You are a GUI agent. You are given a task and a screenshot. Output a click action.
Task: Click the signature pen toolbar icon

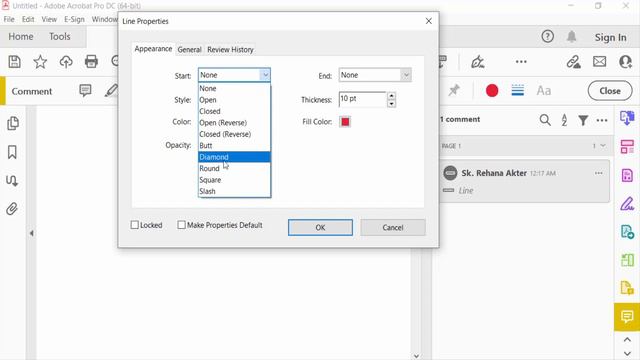click(x=478, y=62)
